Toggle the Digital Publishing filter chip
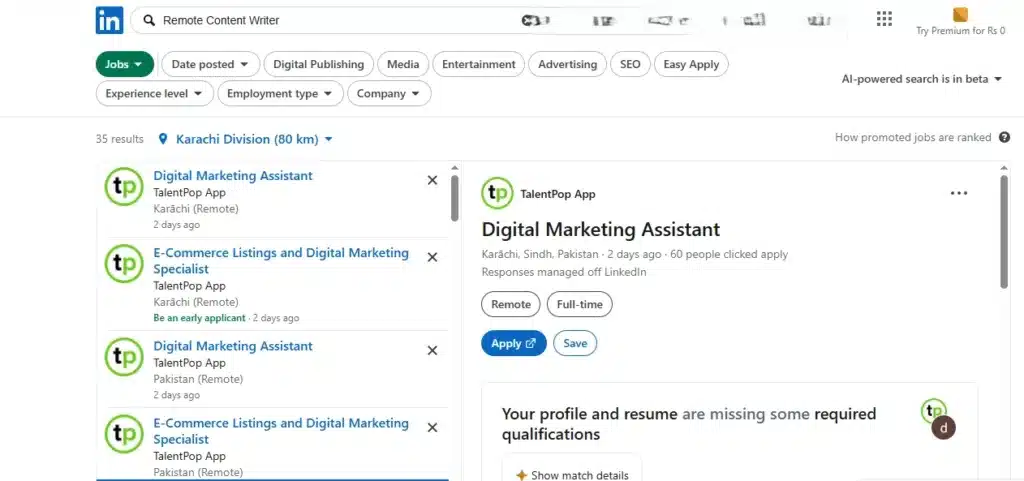1024x481 pixels. pyautogui.click(x=319, y=64)
